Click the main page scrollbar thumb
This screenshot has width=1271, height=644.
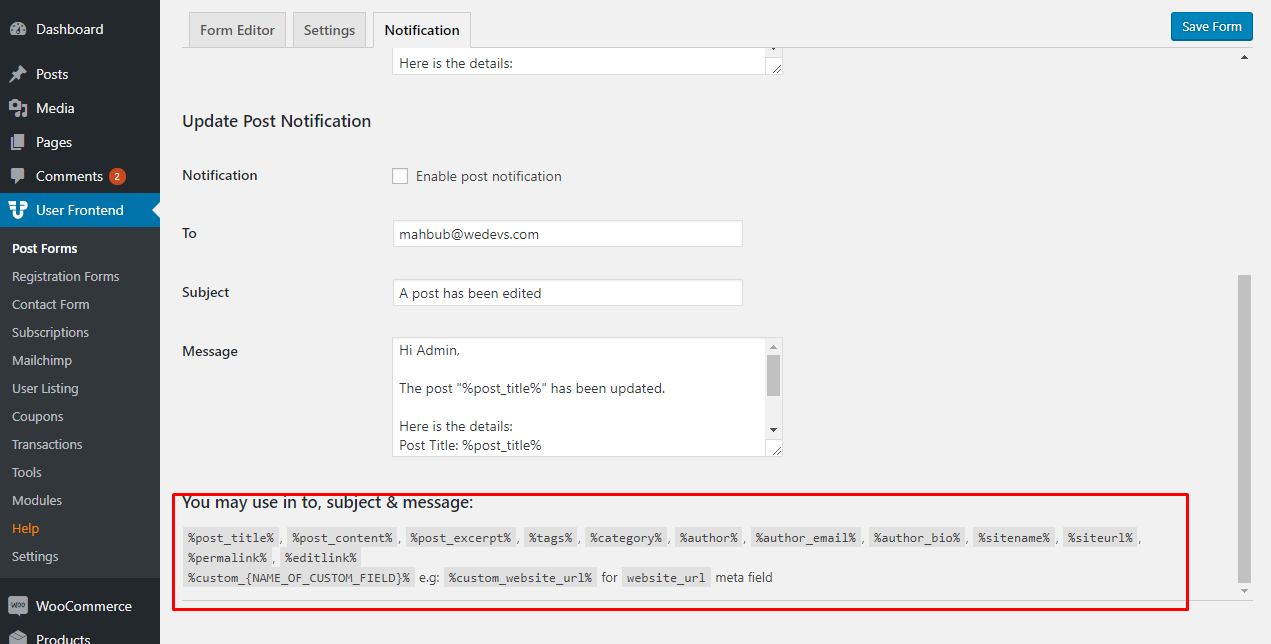[x=1244, y=428]
